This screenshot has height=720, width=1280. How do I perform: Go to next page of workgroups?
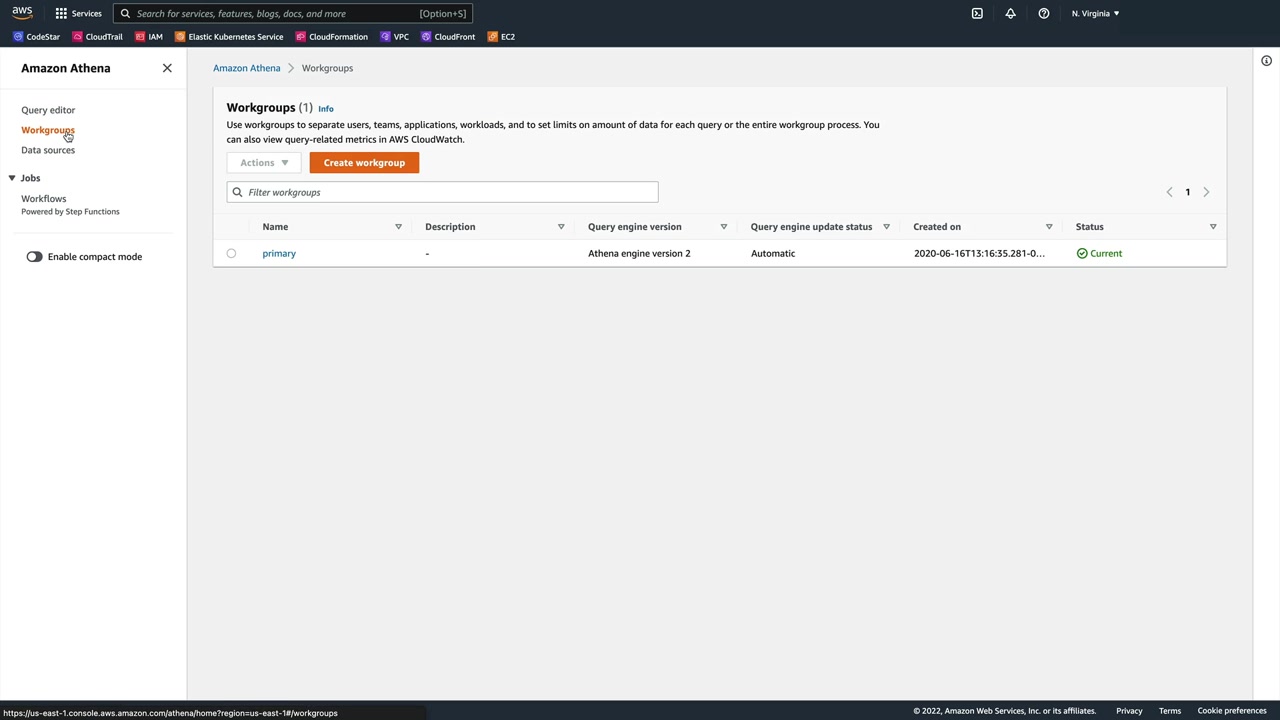tap(1206, 192)
